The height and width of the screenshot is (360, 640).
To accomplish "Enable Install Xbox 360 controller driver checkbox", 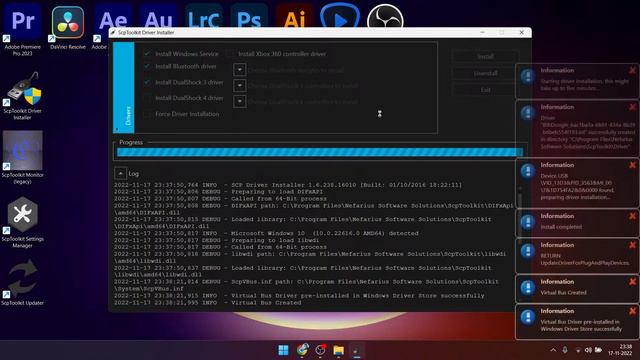I will coord(231,54).
